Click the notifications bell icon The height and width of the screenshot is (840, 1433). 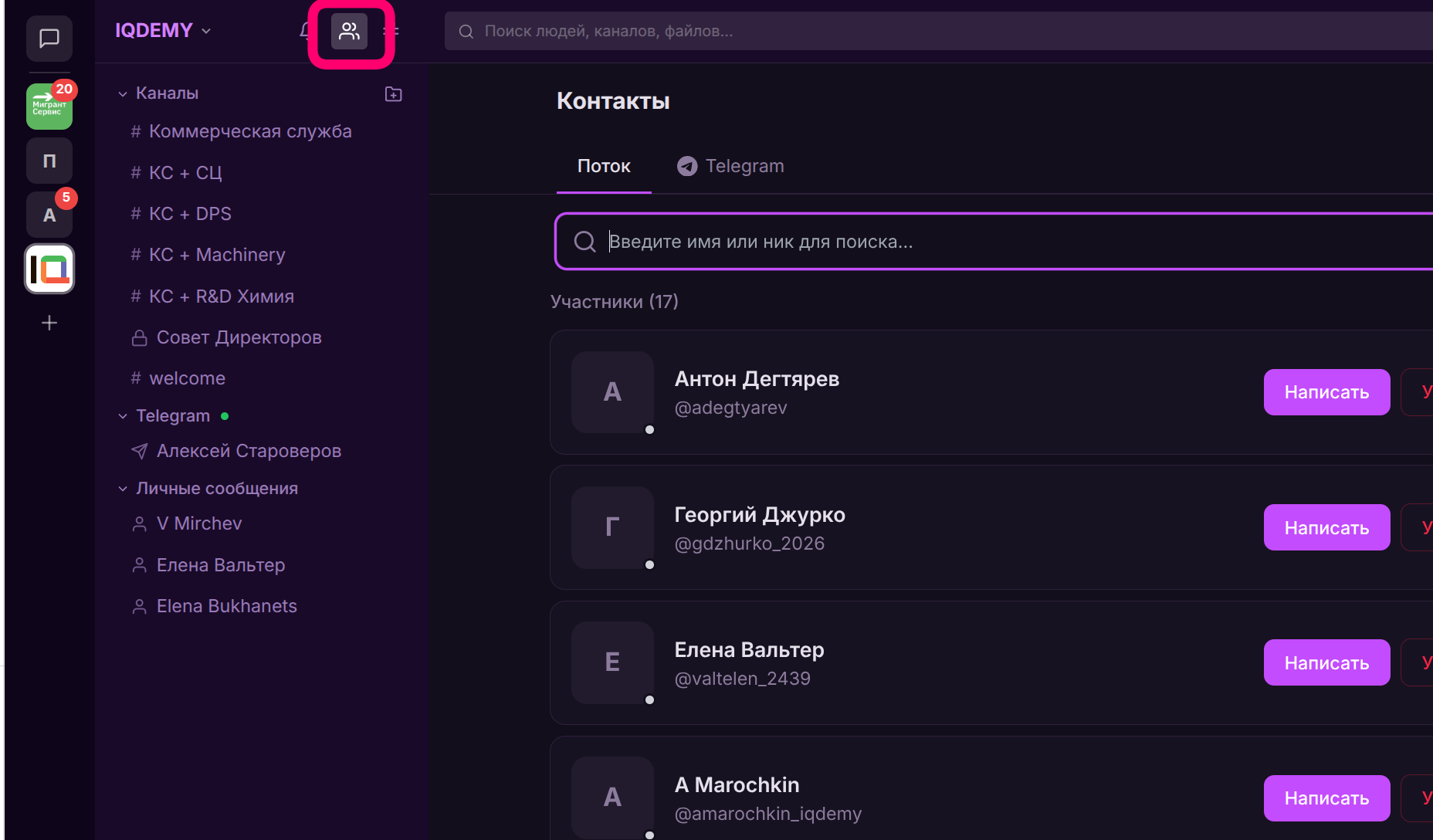pyautogui.click(x=306, y=32)
